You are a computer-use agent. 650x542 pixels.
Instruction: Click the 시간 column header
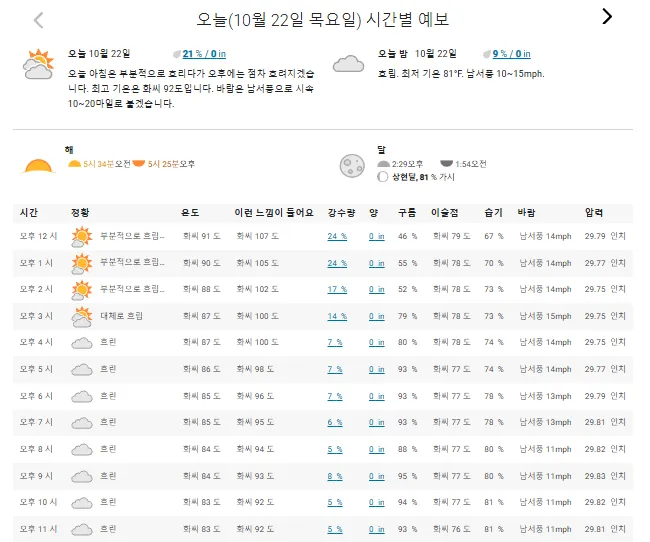click(x=29, y=213)
